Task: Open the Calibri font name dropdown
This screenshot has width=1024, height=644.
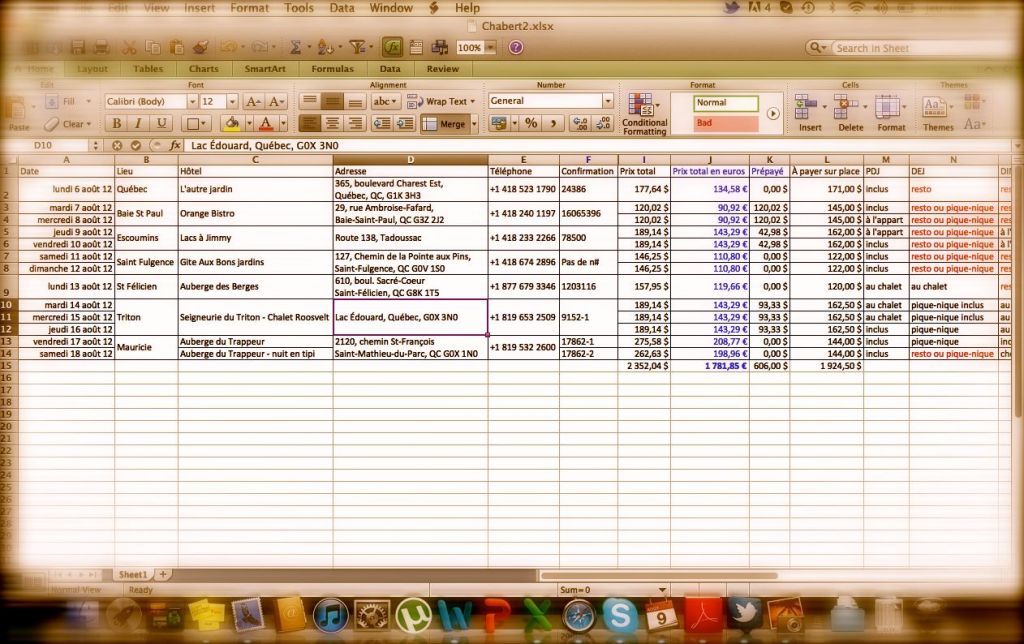Action: point(190,101)
